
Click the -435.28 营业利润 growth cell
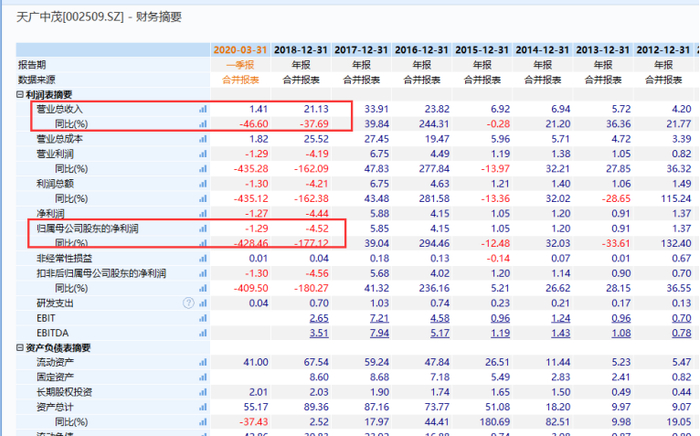coord(251,169)
